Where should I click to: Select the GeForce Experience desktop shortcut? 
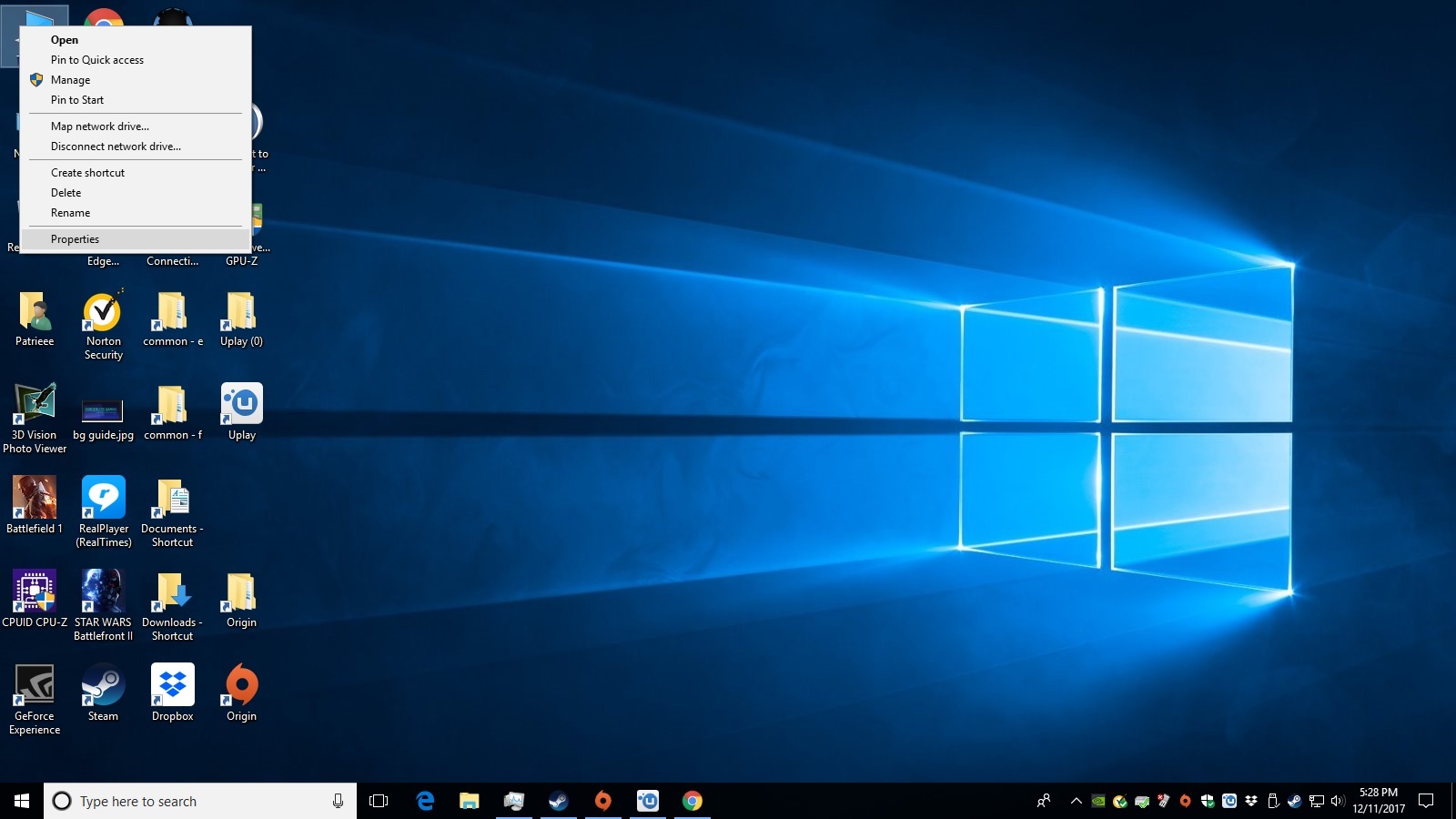[x=35, y=699]
